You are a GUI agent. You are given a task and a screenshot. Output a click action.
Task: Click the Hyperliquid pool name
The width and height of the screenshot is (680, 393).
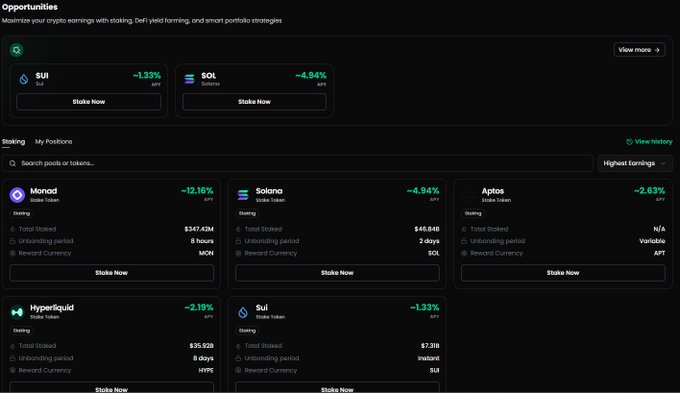(52, 308)
